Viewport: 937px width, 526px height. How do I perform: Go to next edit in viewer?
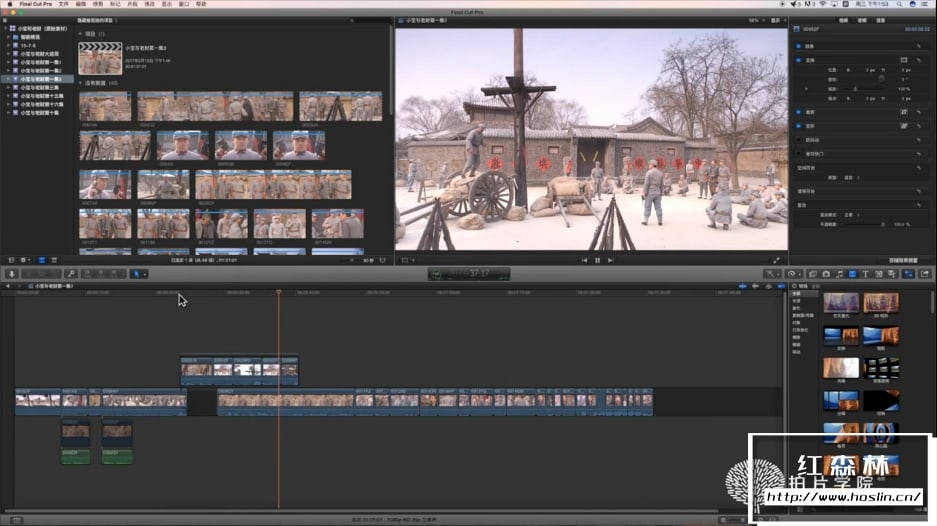611,261
